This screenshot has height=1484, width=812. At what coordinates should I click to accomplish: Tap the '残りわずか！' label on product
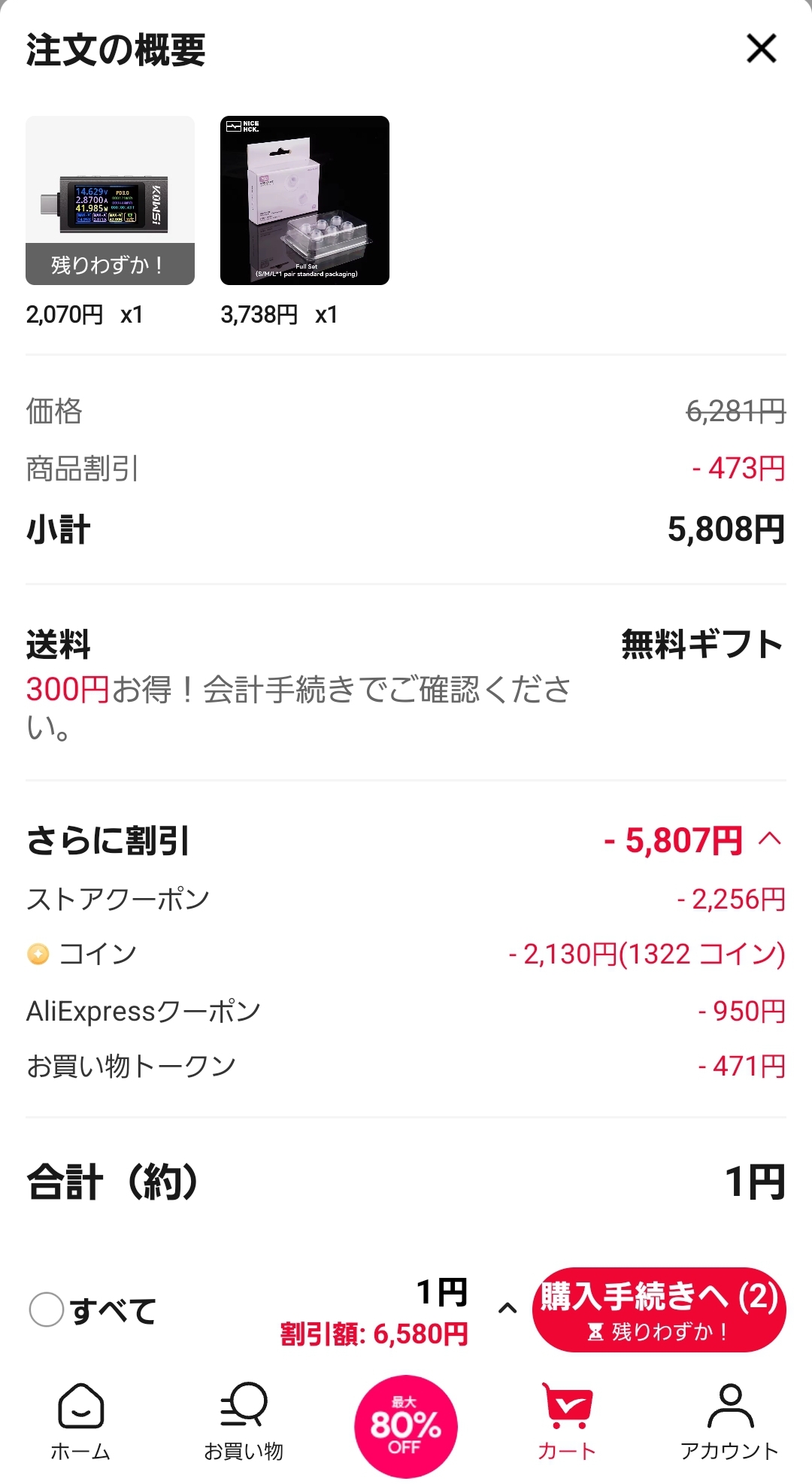pyautogui.click(x=110, y=265)
